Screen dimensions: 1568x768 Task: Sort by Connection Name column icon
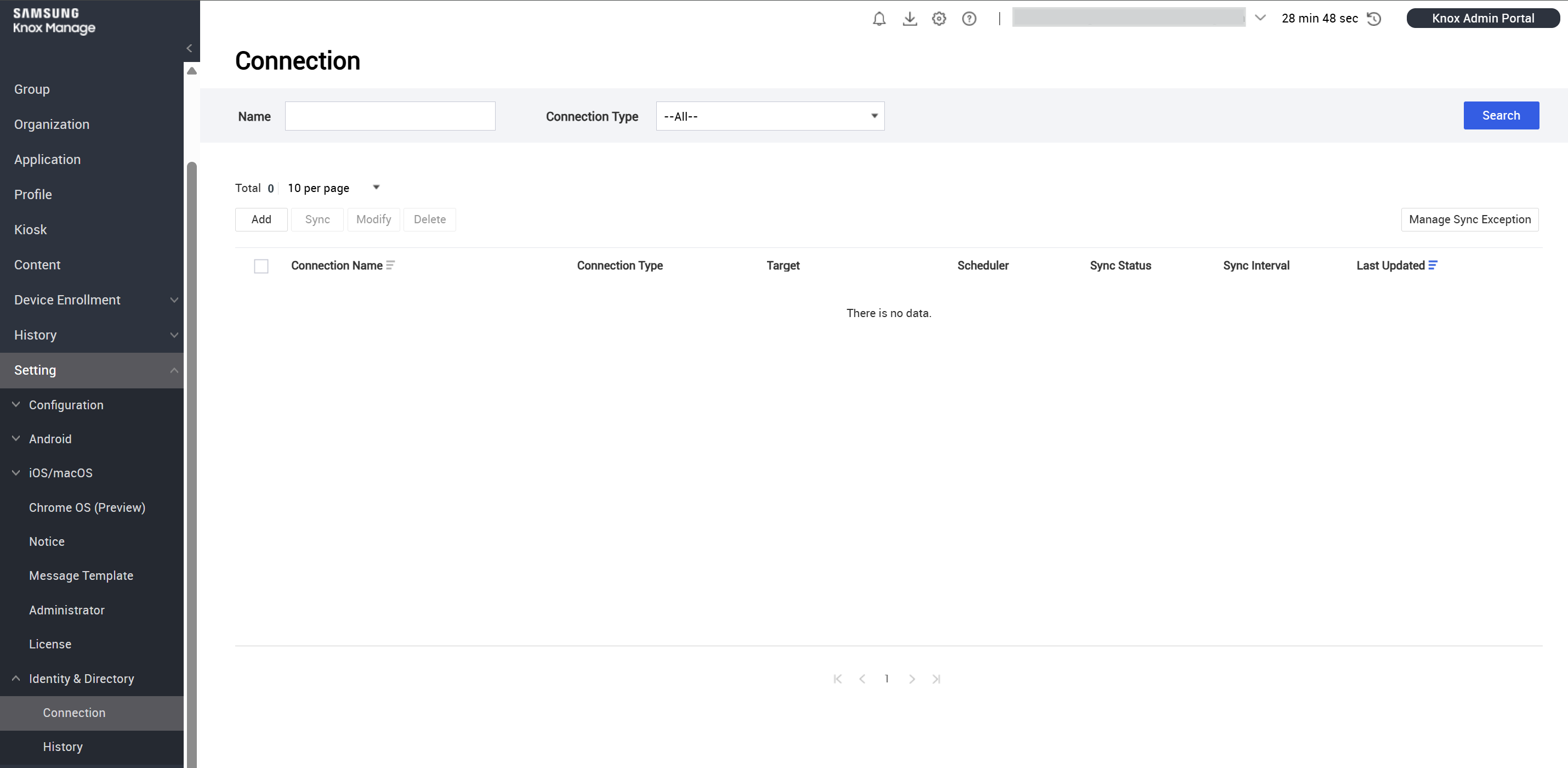click(x=390, y=265)
